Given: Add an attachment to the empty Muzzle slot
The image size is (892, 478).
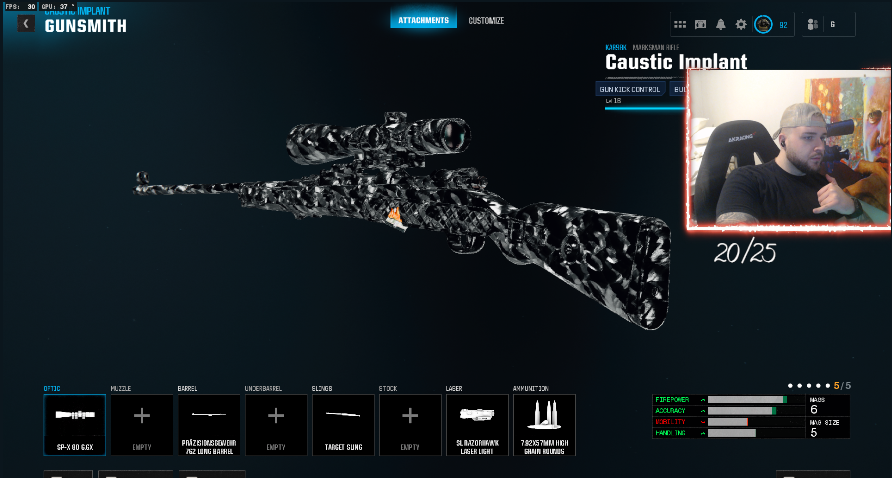Looking at the screenshot, I should point(142,425).
